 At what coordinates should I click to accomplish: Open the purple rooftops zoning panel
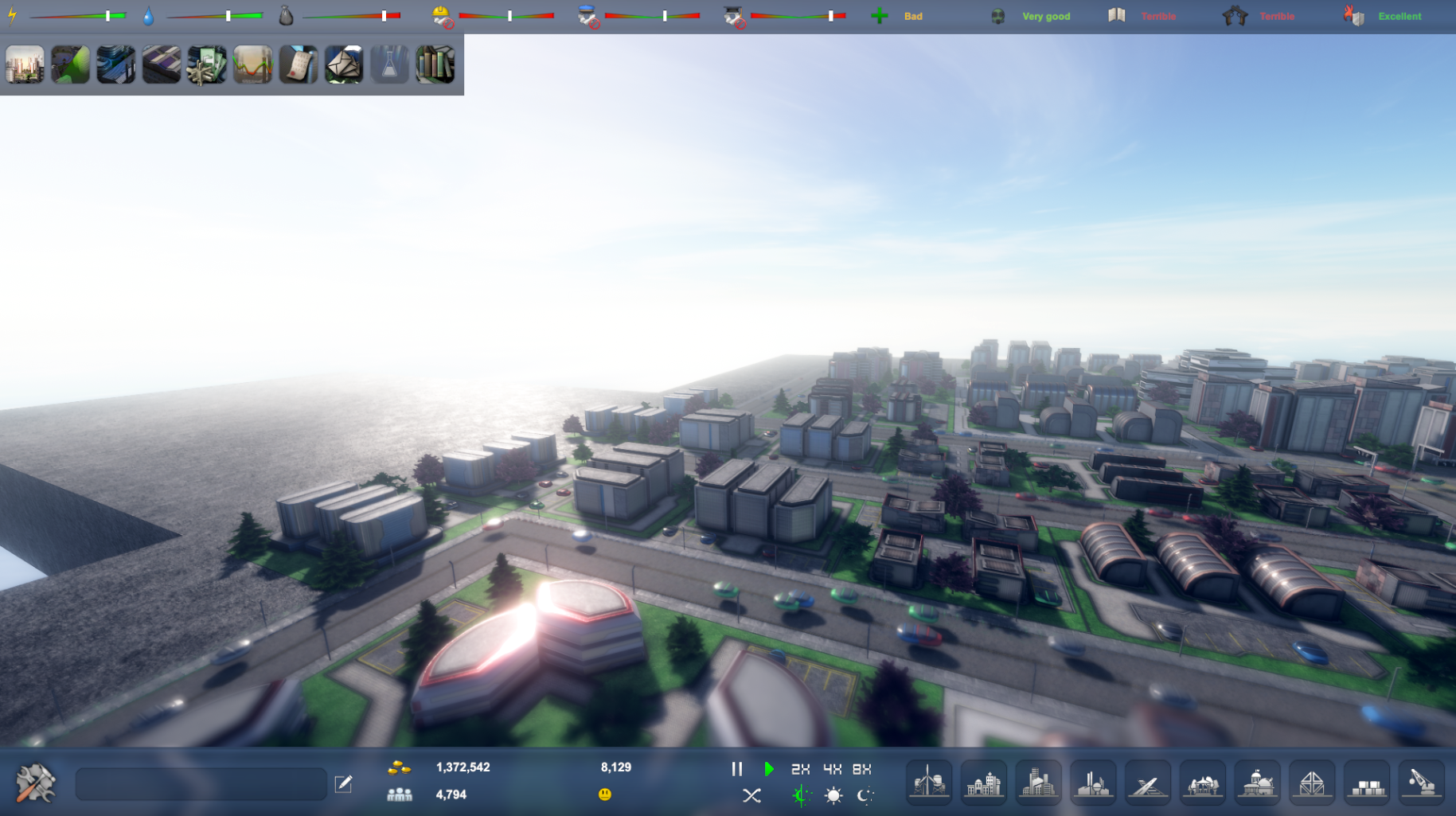pyautogui.click(x=162, y=64)
